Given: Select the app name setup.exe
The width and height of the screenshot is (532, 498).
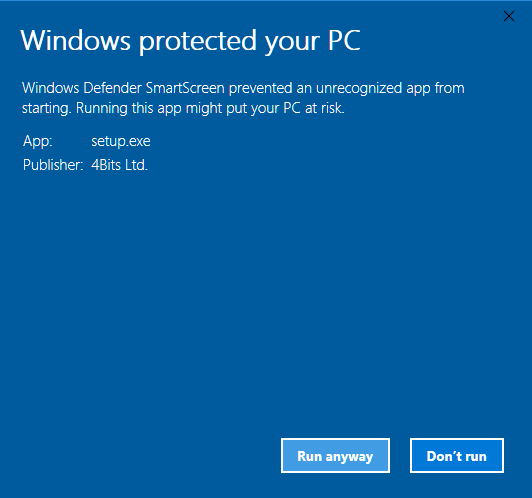Looking at the screenshot, I should point(121,141).
